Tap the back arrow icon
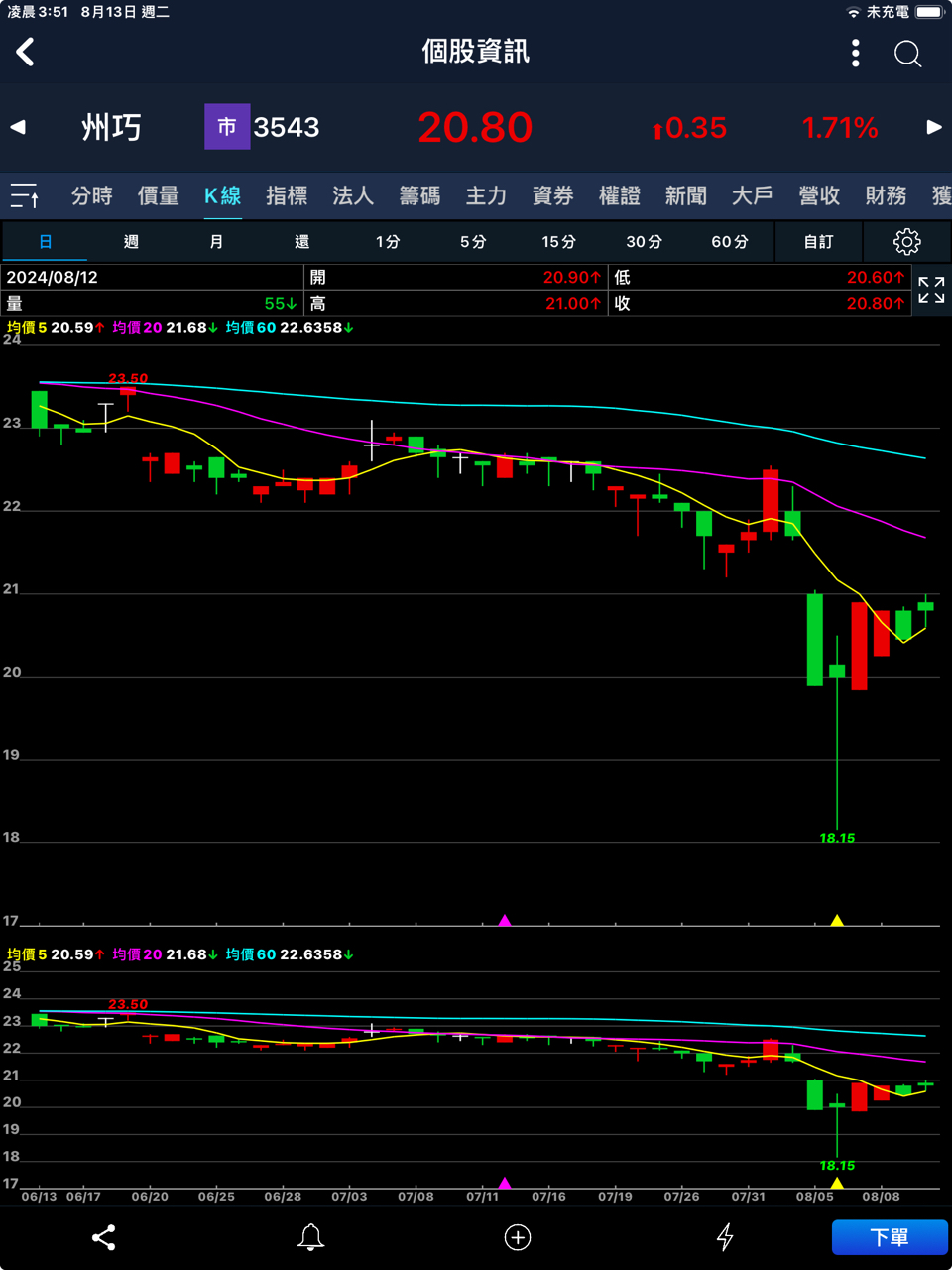Viewport: 952px width, 1270px height. [x=26, y=52]
